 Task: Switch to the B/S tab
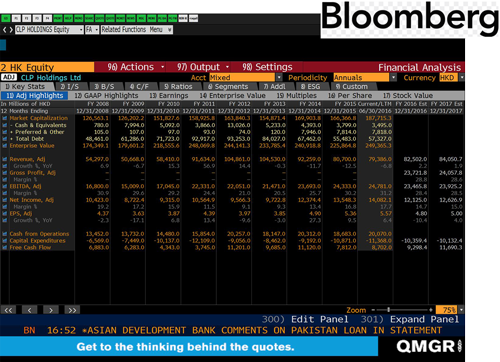[104, 87]
